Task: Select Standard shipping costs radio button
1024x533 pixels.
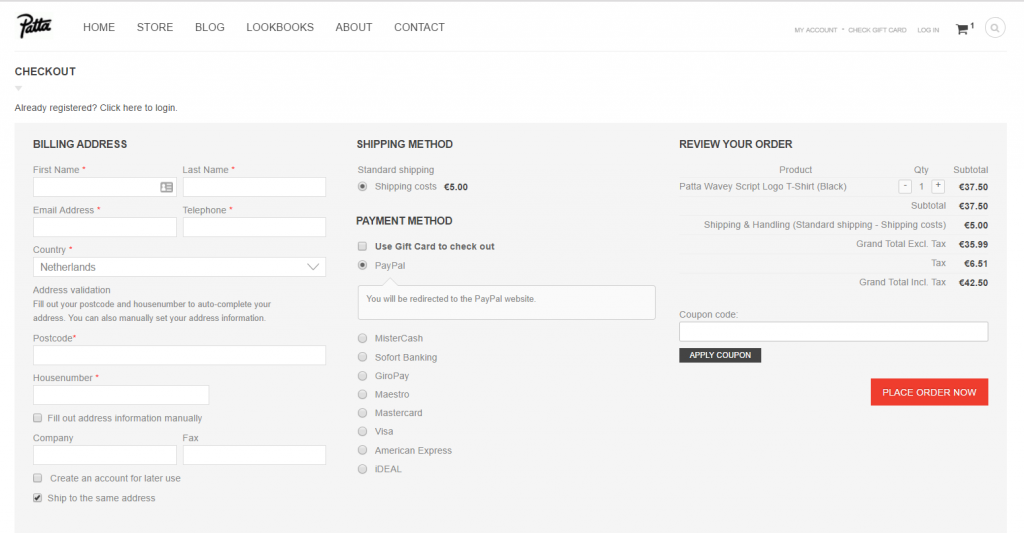Action: 362,187
